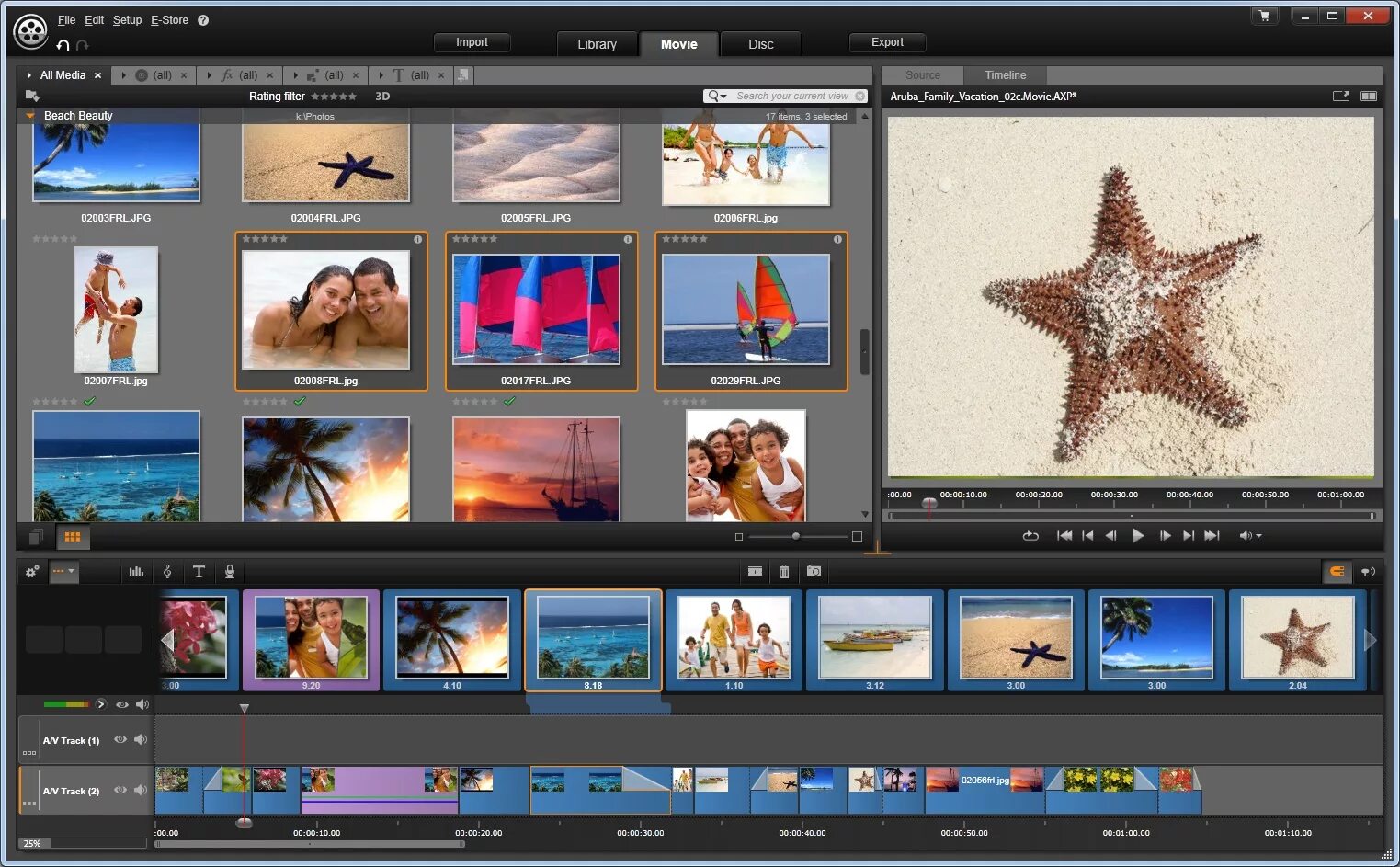The image size is (1400, 867).
Task: Undo the last action arrow icon
Action: coord(63,45)
